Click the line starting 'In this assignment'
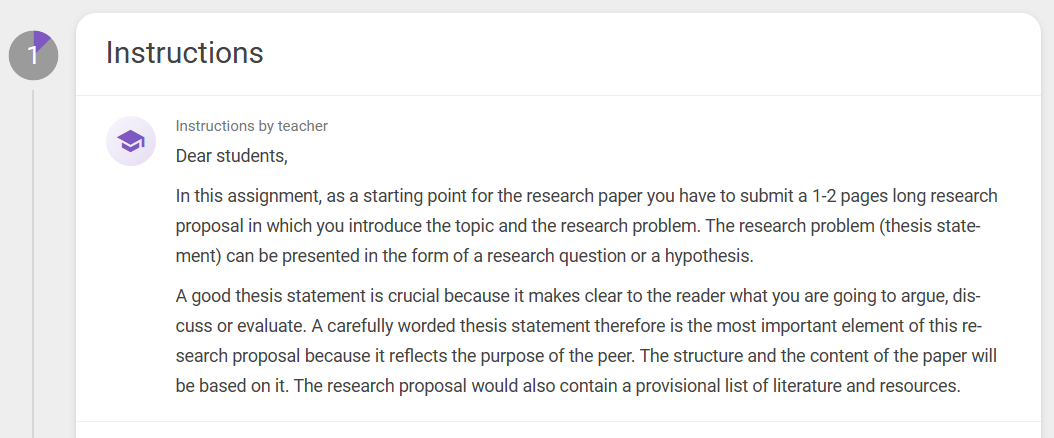Viewport: 1054px width, 438px height. point(586,196)
